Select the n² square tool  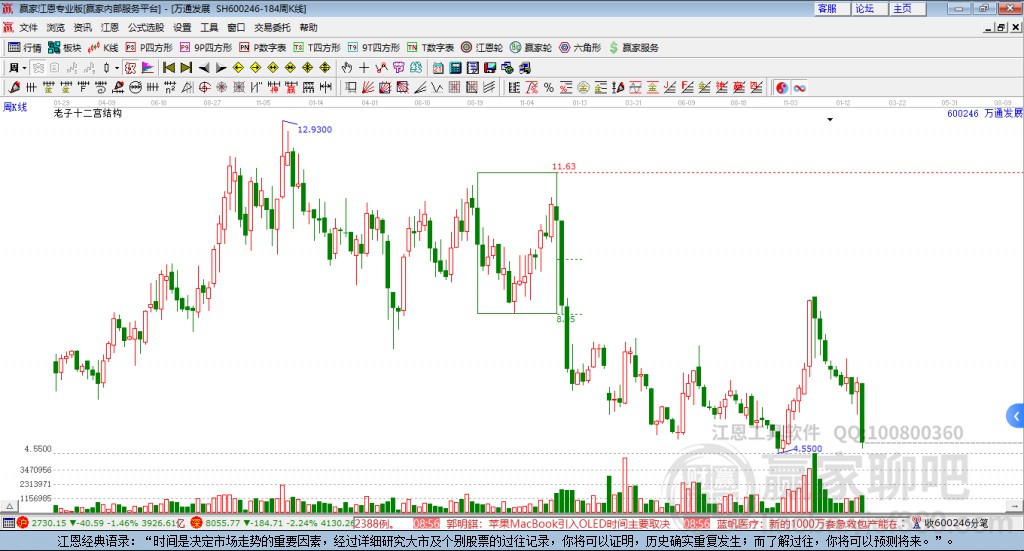(x=170, y=87)
